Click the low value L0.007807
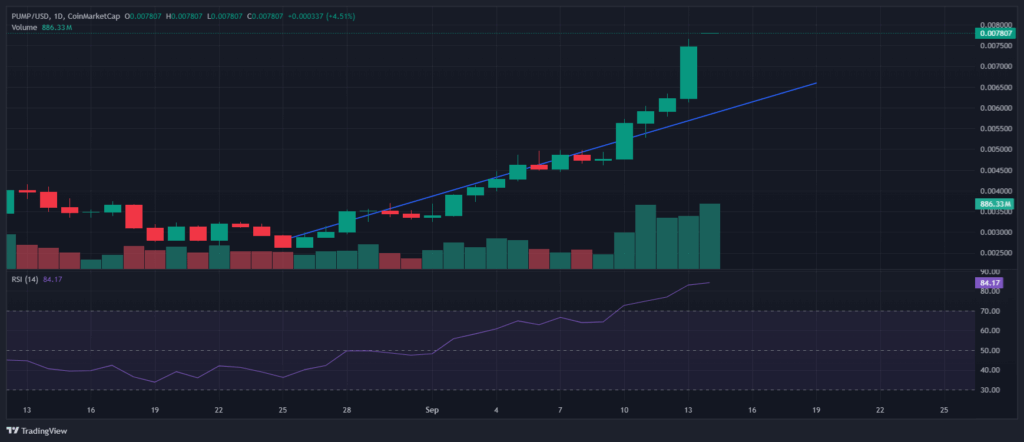The height and width of the screenshot is (442, 1024). [223, 16]
